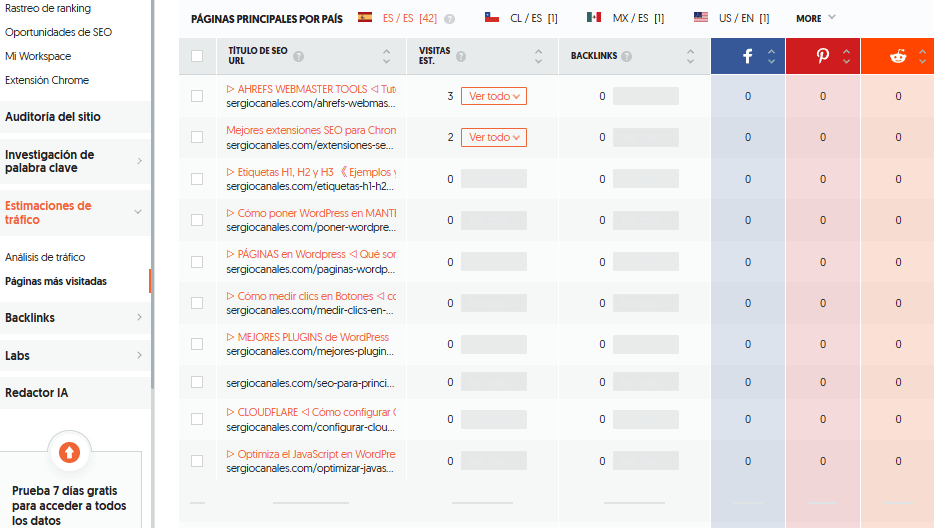The image size is (934, 528).
Task: Open PÁGINAS en Wordpress title link
Action: pyautogui.click(x=311, y=254)
